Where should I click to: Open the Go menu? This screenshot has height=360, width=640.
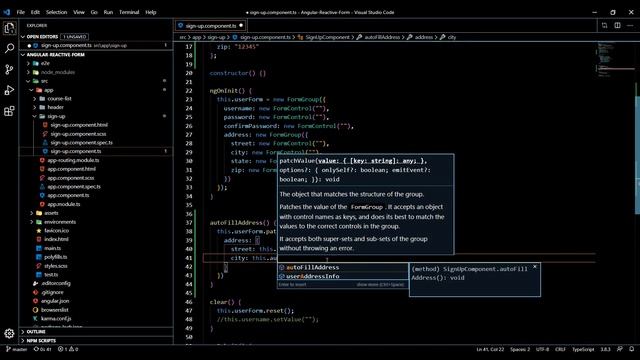tap(94, 12)
